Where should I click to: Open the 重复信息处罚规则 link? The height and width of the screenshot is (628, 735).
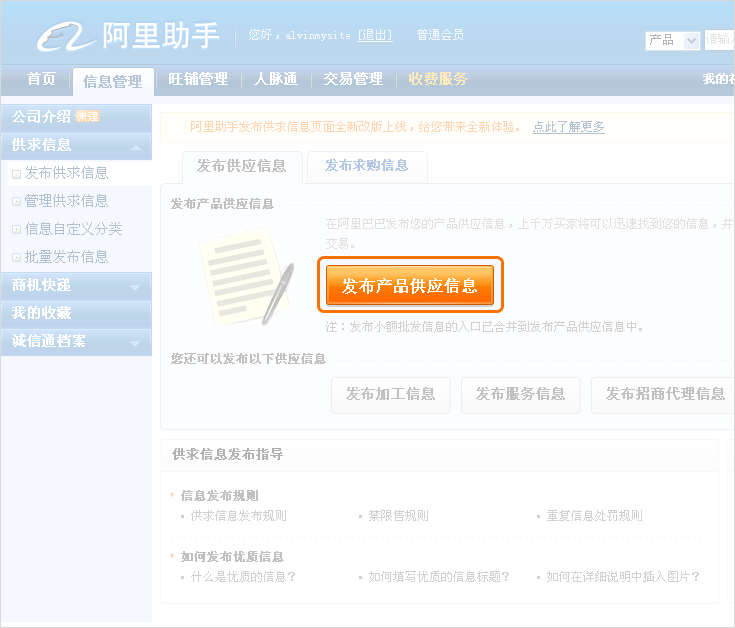coord(594,516)
